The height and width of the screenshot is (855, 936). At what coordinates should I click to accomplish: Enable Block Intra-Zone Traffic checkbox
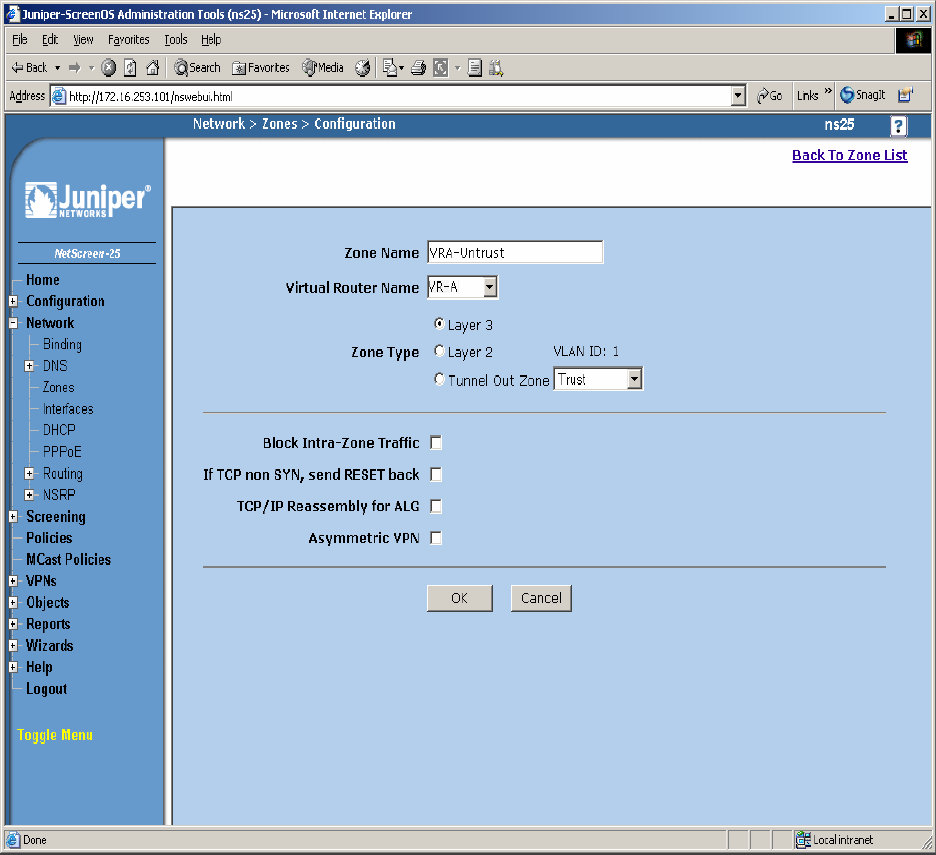436,443
